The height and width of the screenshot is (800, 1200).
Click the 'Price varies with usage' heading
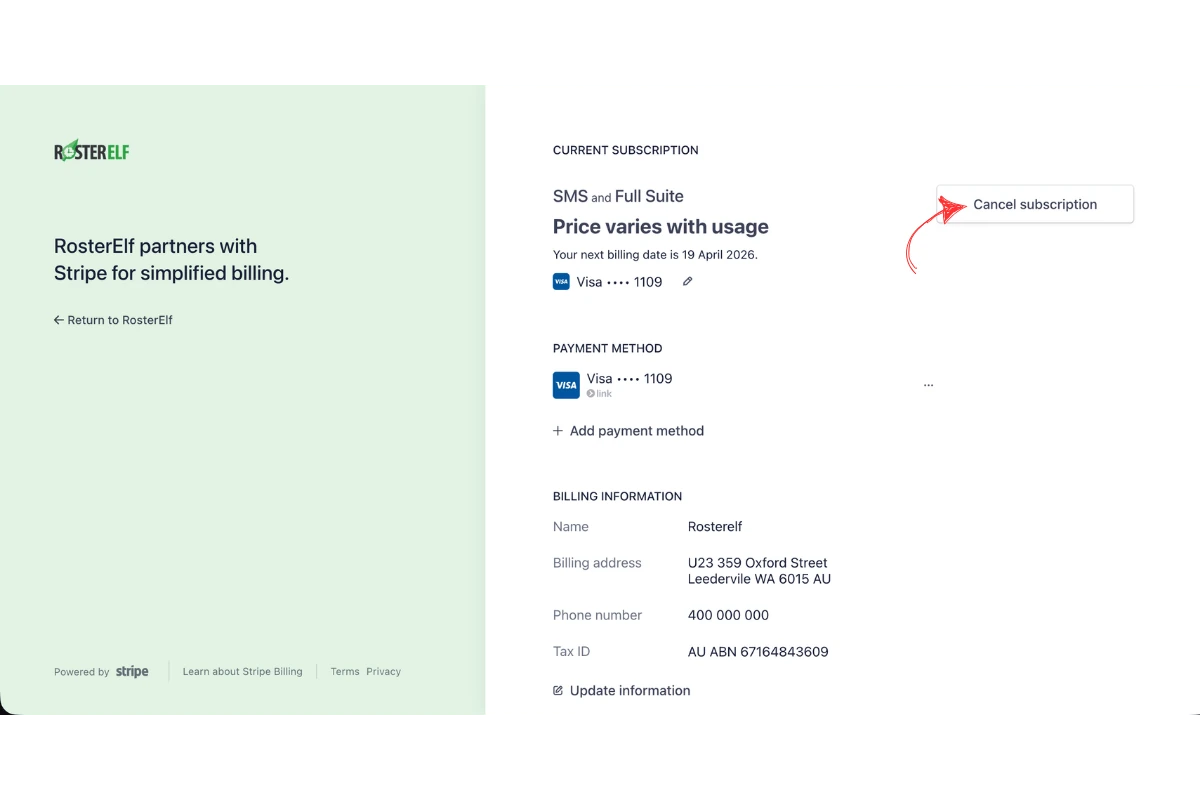(x=661, y=226)
